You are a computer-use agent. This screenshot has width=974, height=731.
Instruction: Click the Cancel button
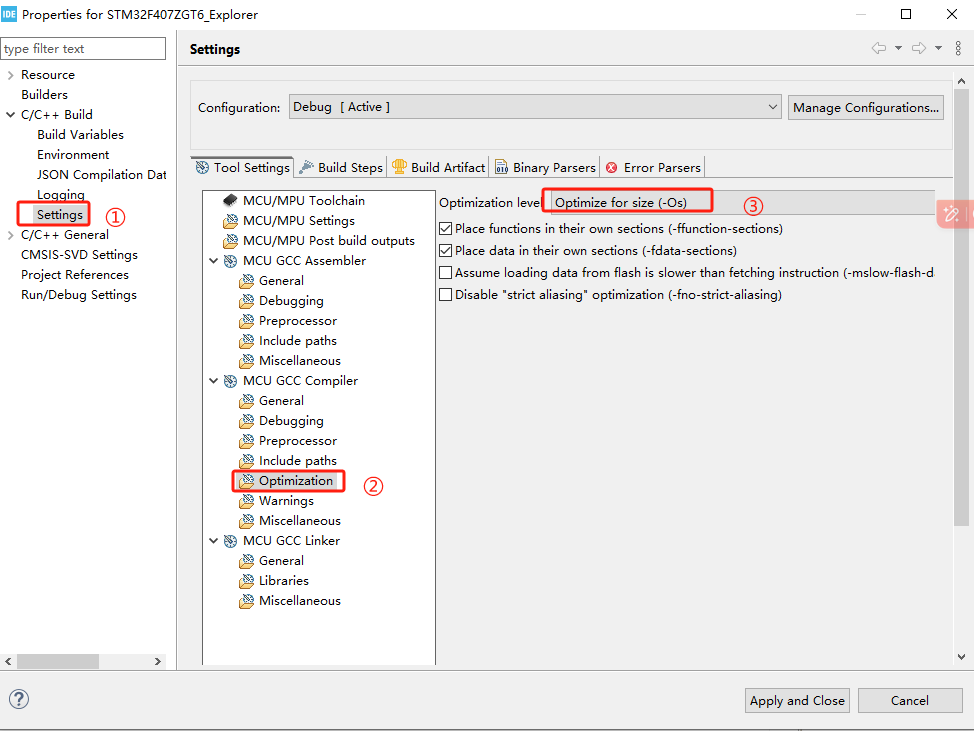click(910, 701)
